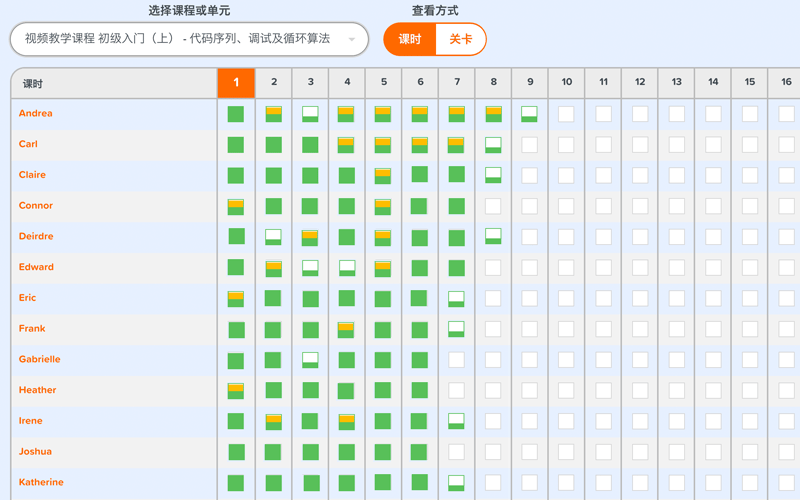Viewport: 800px width, 500px height.
Task: Click Carl's lesson 8 progress box
Action: [x=493, y=145]
